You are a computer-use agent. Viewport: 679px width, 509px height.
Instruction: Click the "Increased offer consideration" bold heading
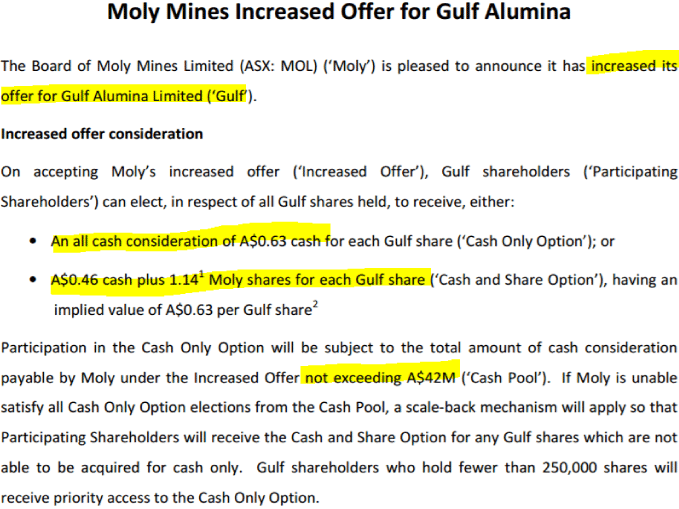coord(102,134)
